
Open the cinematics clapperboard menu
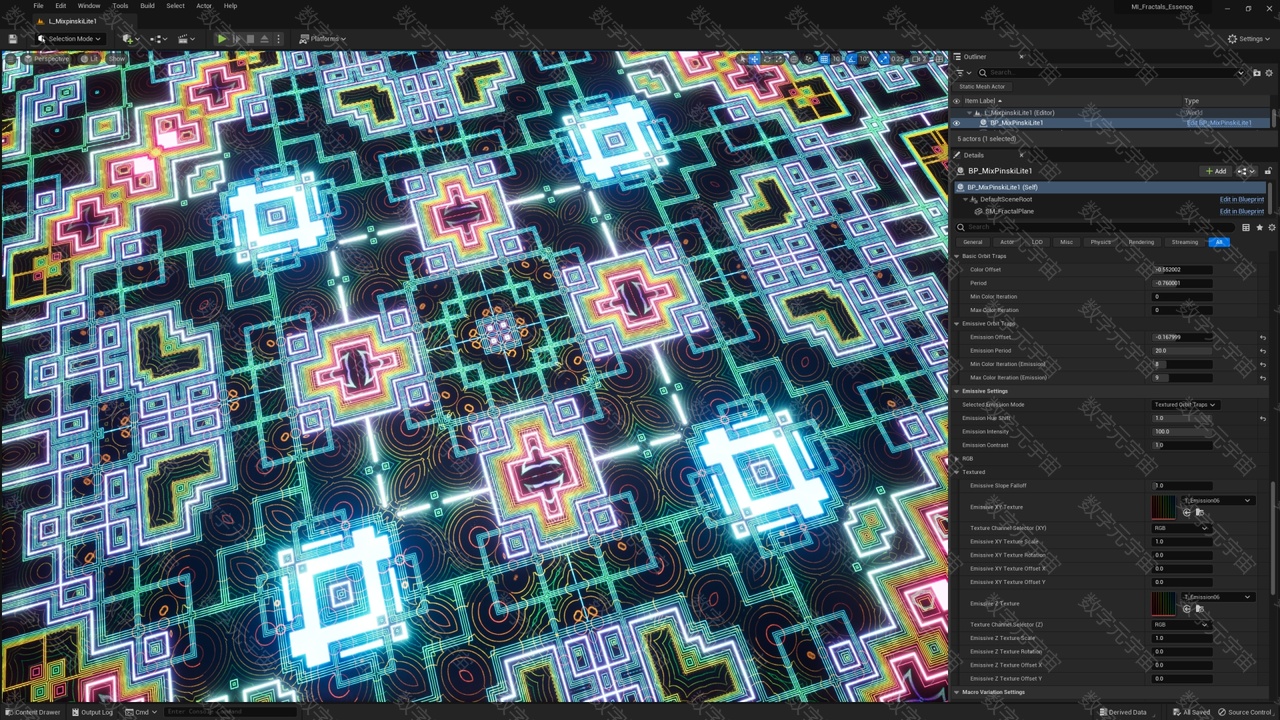[x=186, y=39]
